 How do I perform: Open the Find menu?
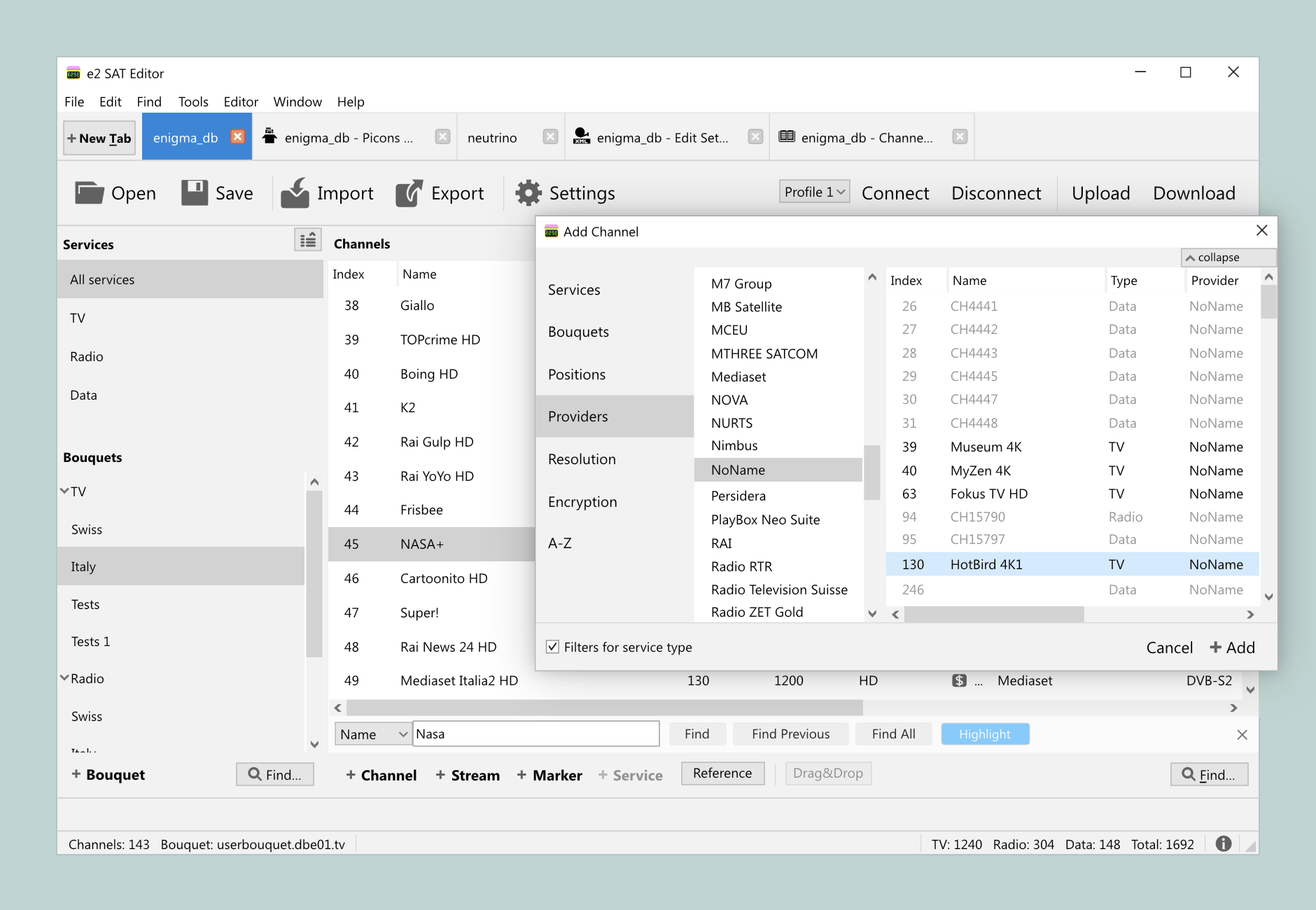click(149, 101)
